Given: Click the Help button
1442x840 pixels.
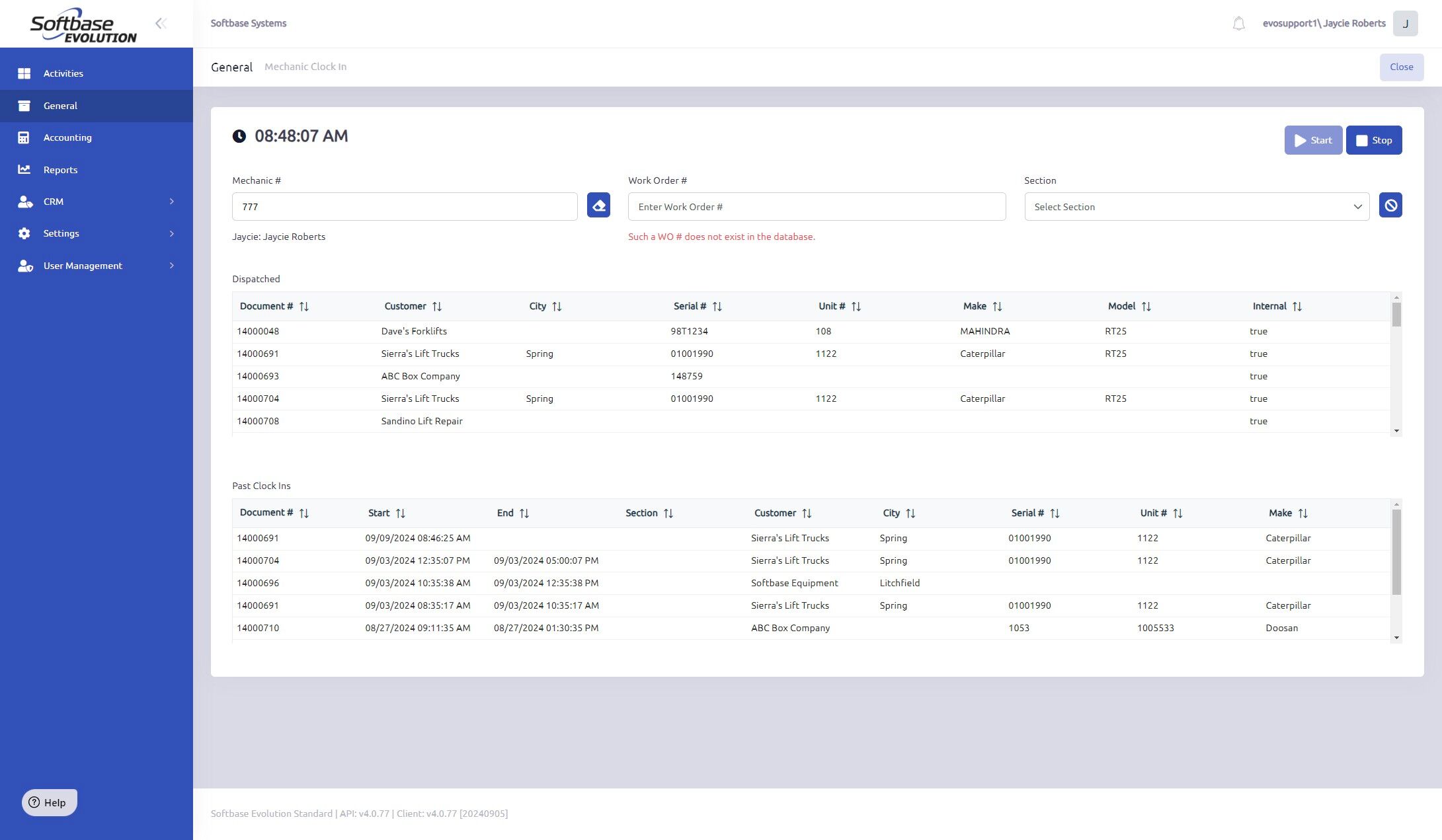Looking at the screenshot, I should coord(50,802).
